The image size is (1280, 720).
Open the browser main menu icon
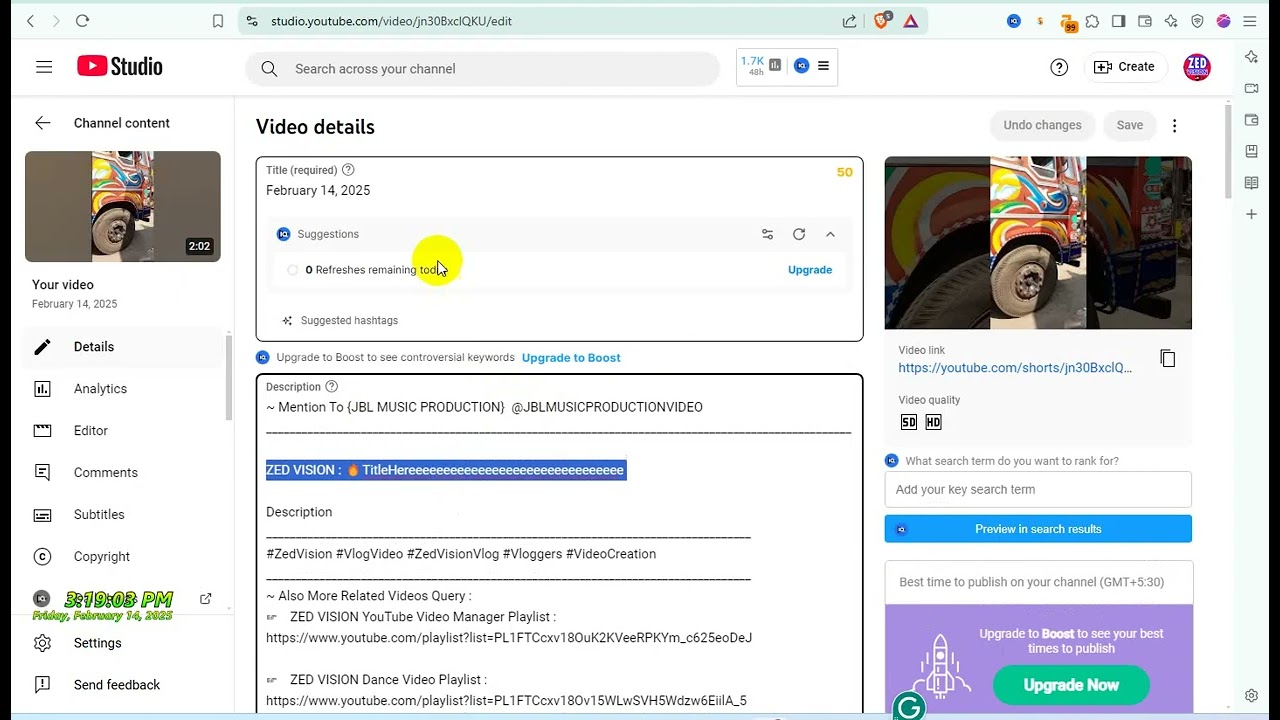click(x=1250, y=21)
